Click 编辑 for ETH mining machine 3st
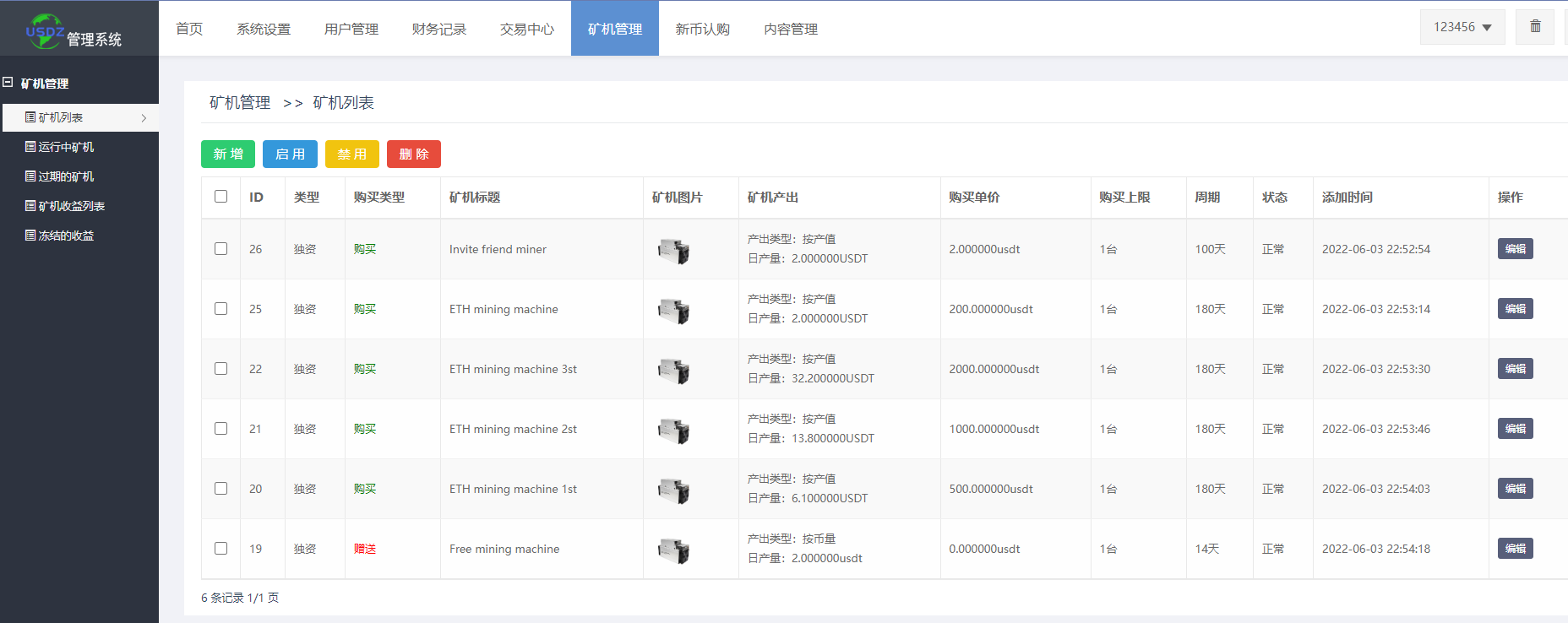 click(x=1515, y=369)
